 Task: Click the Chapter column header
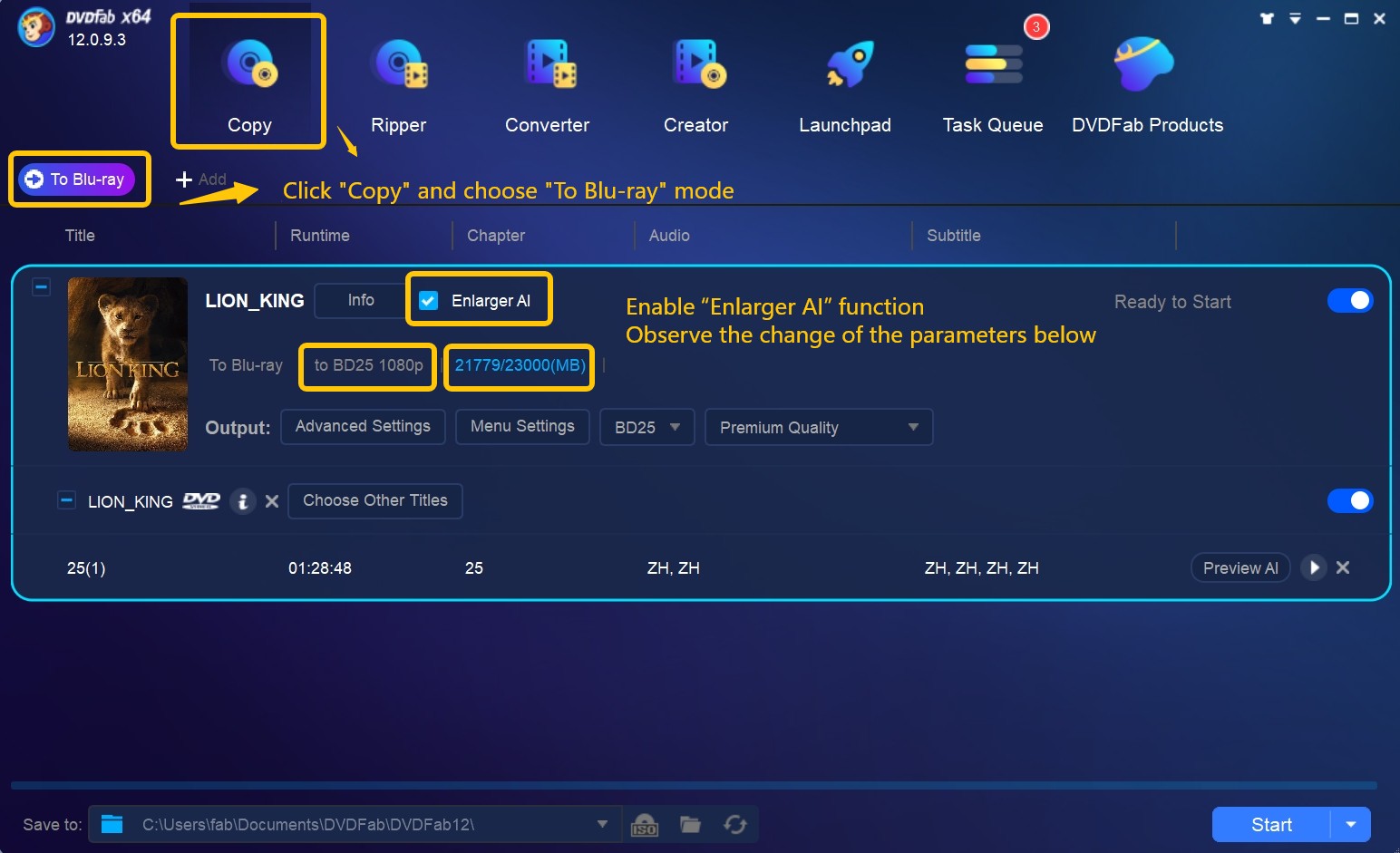pyautogui.click(x=496, y=236)
